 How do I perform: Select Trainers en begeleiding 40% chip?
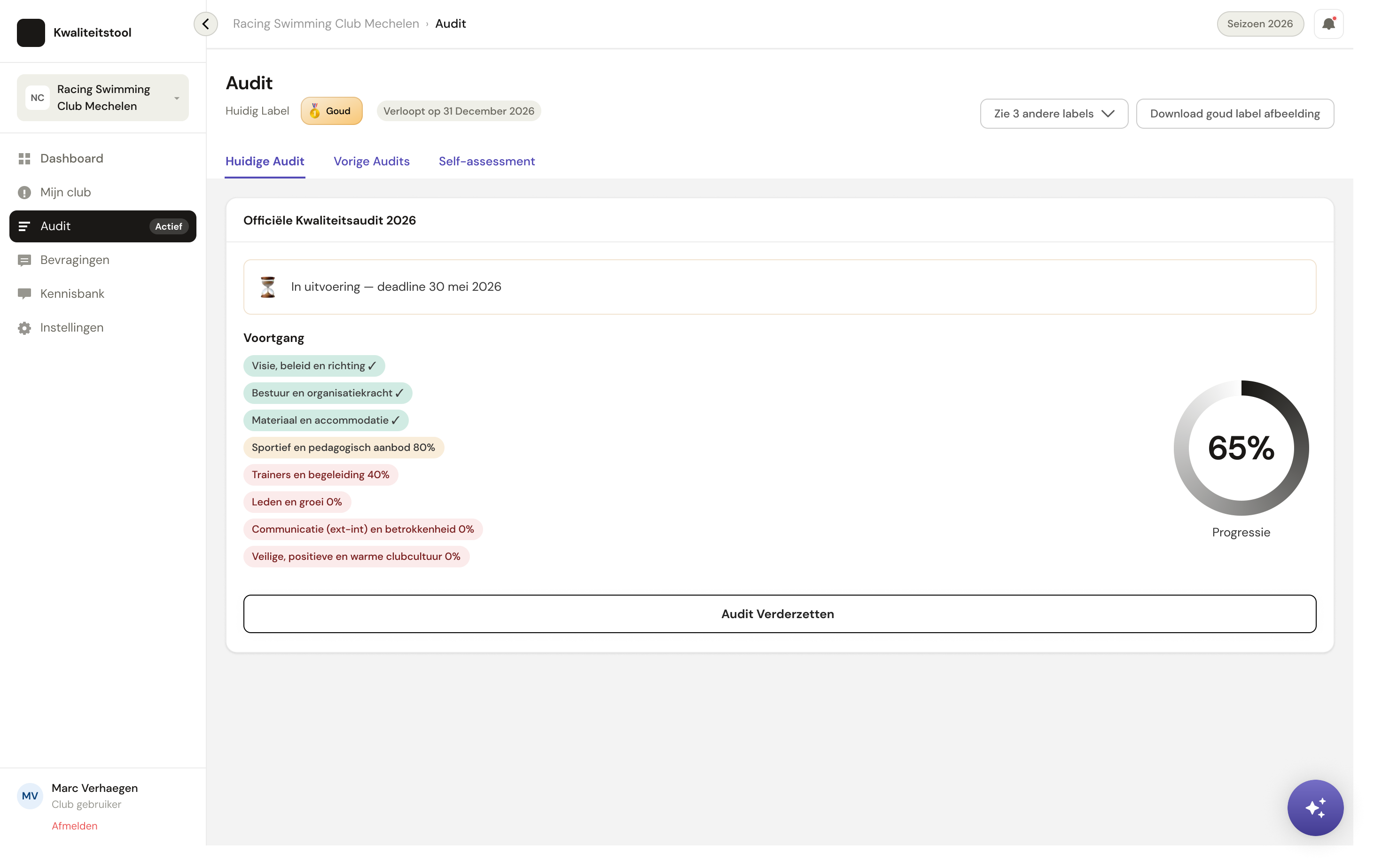click(x=320, y=474)
